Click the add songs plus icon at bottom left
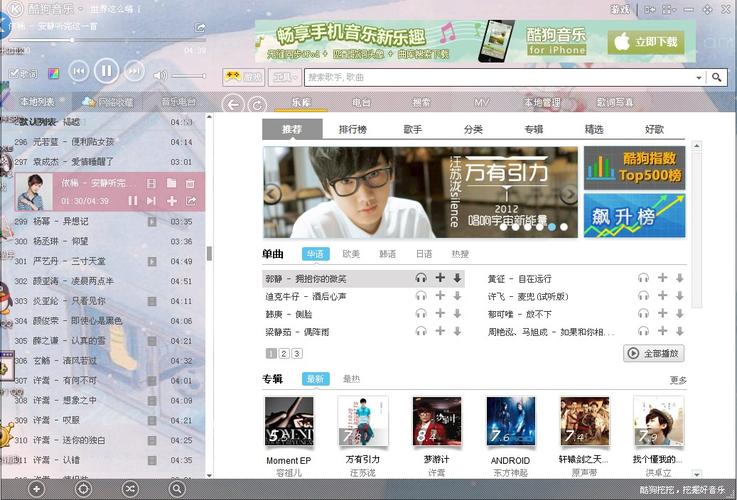 pyautogui.click(x=36, y=488)
